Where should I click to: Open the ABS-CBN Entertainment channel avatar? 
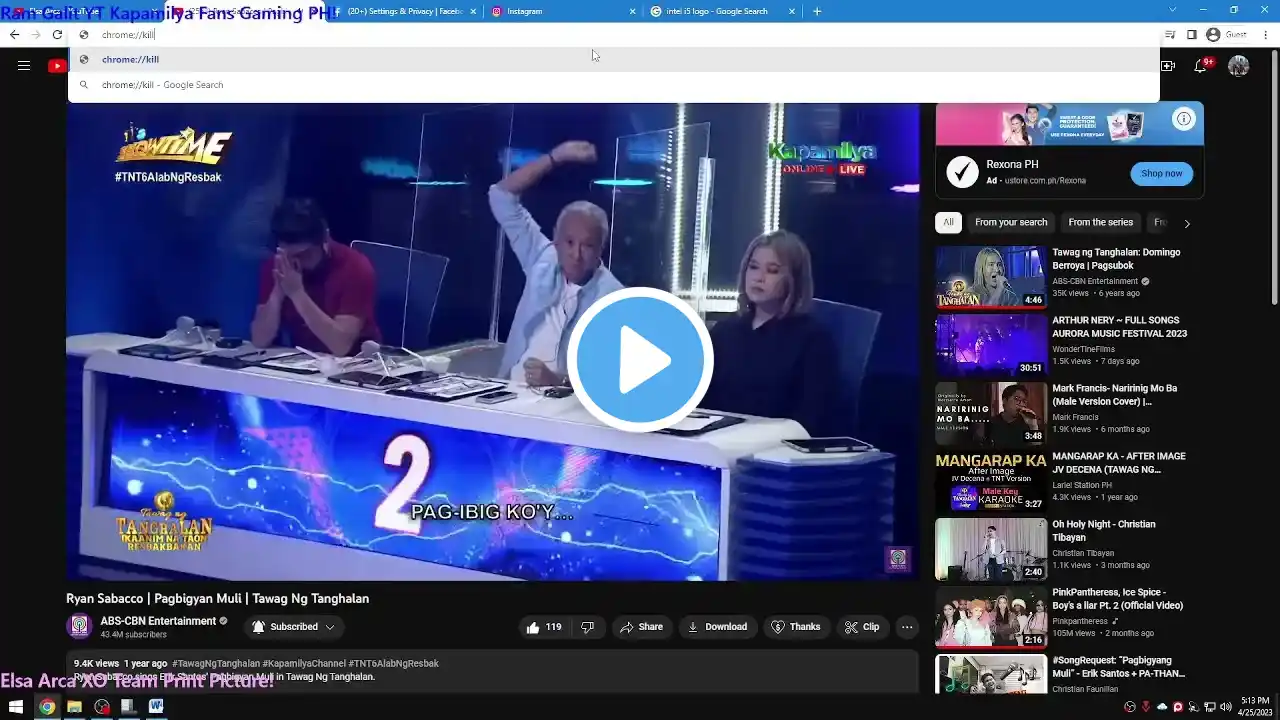click(79, 627)
